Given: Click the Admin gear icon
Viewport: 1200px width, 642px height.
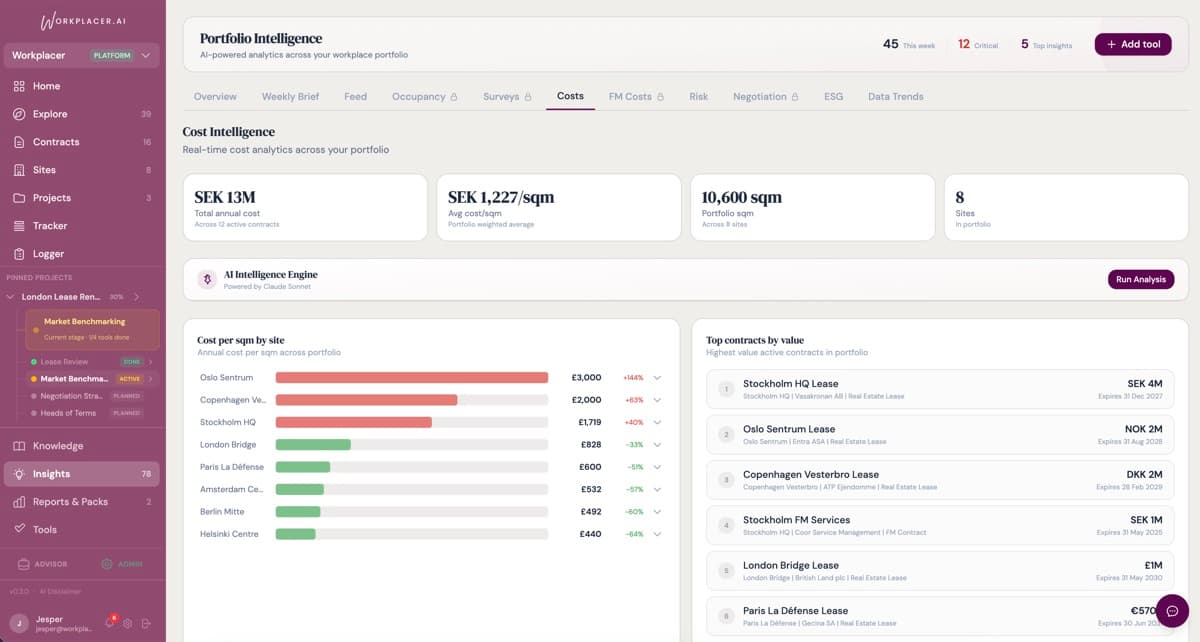Looking at the screenshot, I should coord(107,564).
